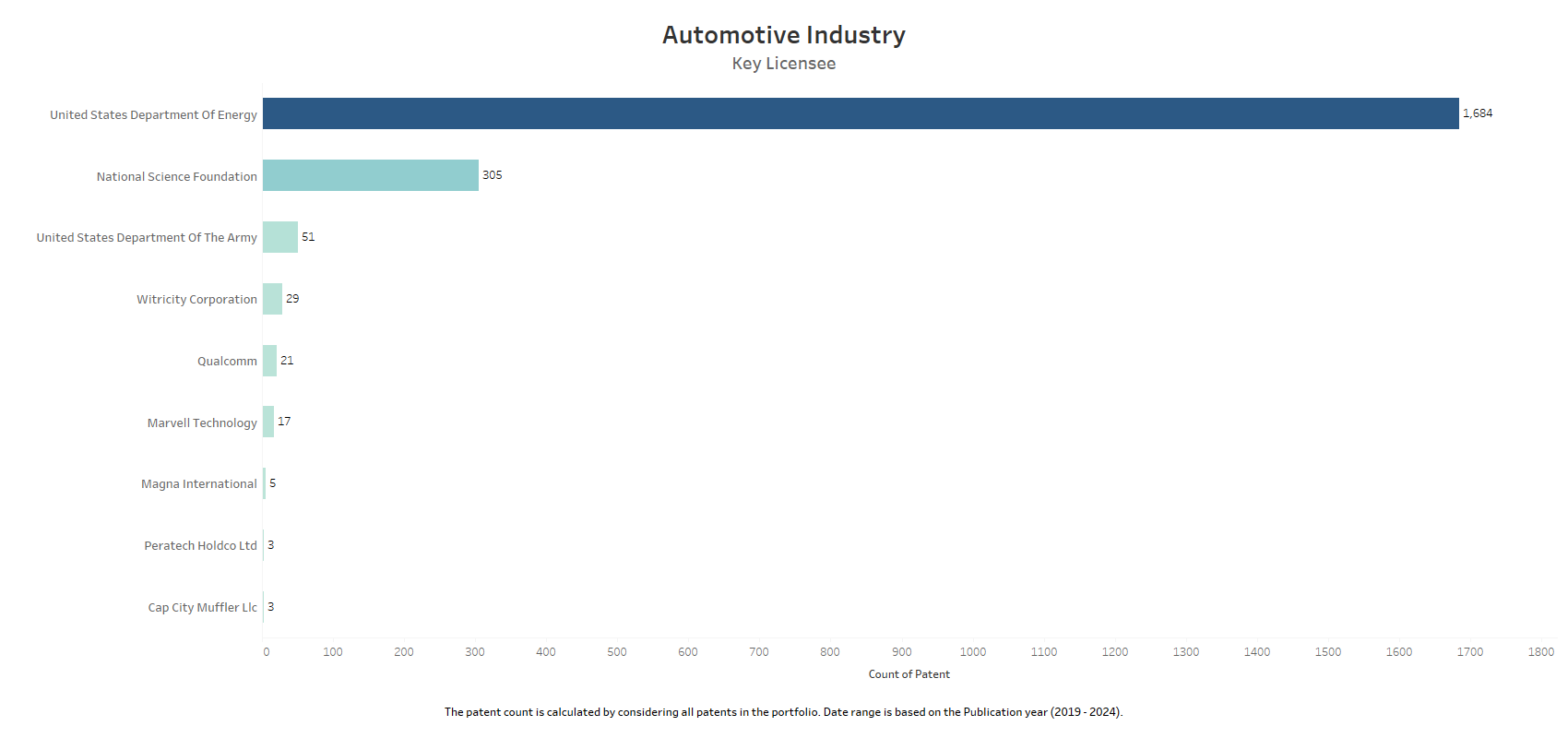Click the United States Department Of The Army bar

pyautogui.click(x=280, y=237)
